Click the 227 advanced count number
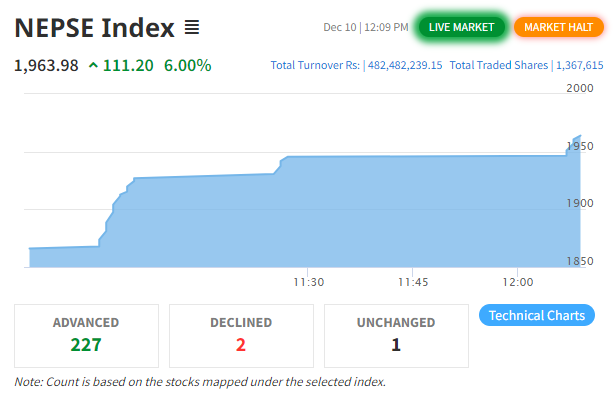The image size is (613, 401). (86, 345)
